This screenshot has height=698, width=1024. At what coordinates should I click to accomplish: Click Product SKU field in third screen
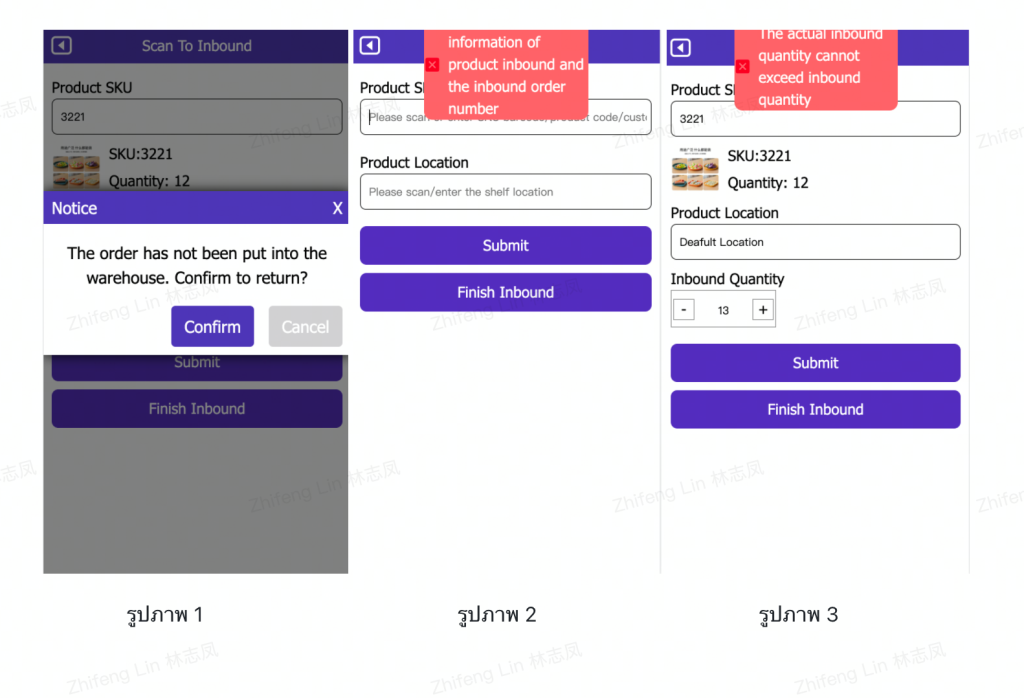[x=815, y=119]
